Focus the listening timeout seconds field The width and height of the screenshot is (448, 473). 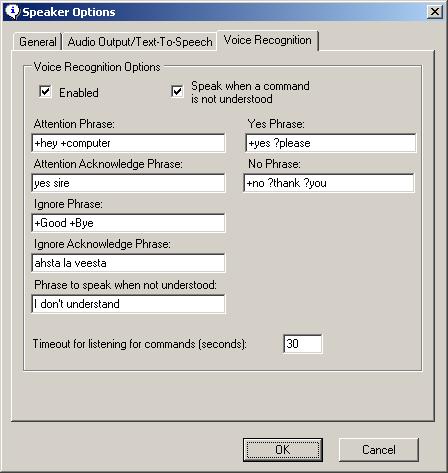point(303,344)
